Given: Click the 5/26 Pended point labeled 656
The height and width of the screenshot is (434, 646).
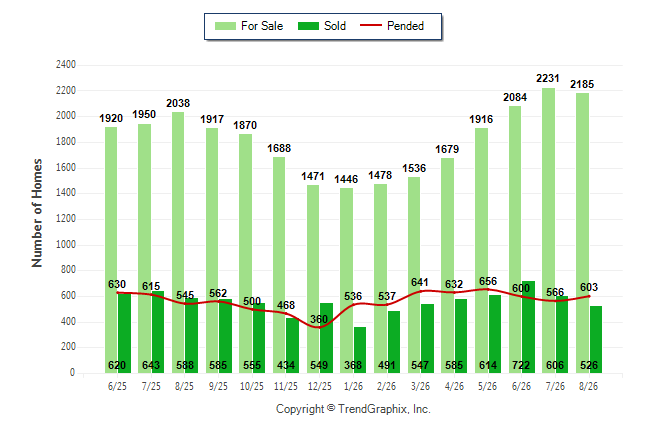Looking at the screenshot, I should [488, 289].
